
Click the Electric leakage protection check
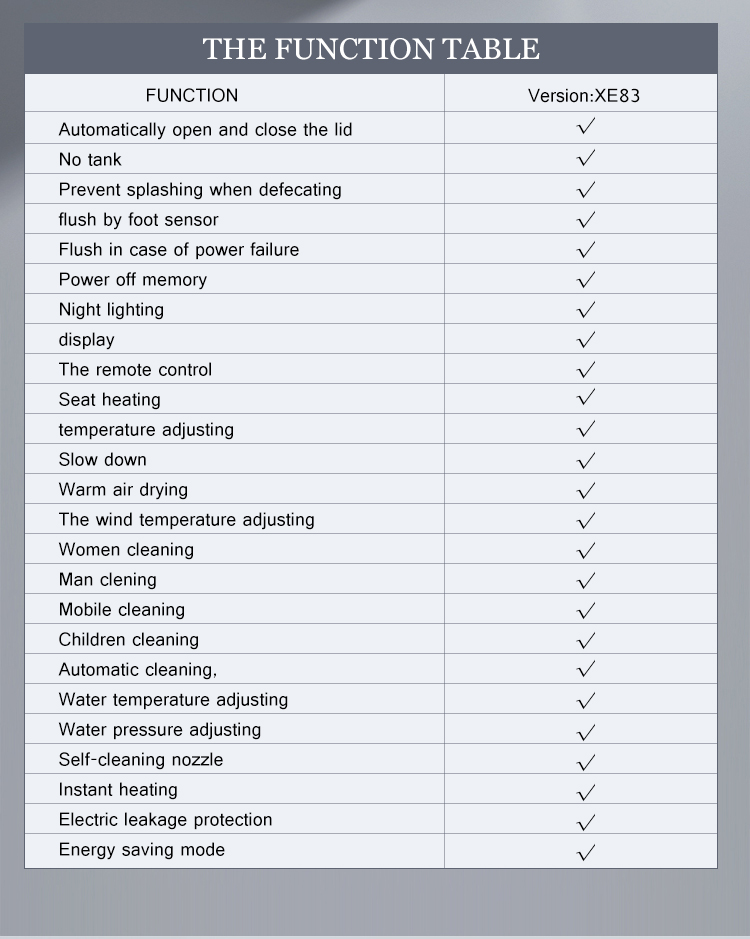586,821
